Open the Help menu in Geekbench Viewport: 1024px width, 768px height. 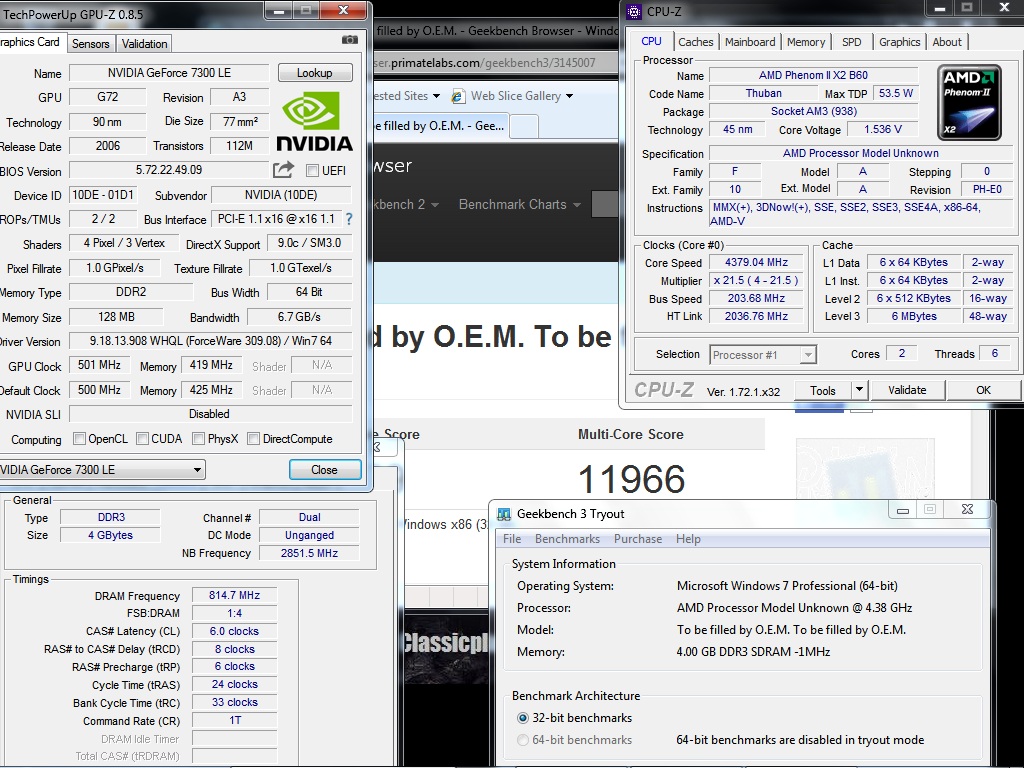click(x=688, y=539)
